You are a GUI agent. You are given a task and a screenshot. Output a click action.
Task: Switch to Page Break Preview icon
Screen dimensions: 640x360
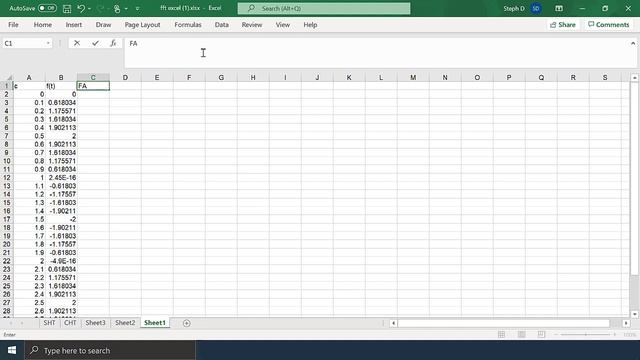(x=541, y=335)
